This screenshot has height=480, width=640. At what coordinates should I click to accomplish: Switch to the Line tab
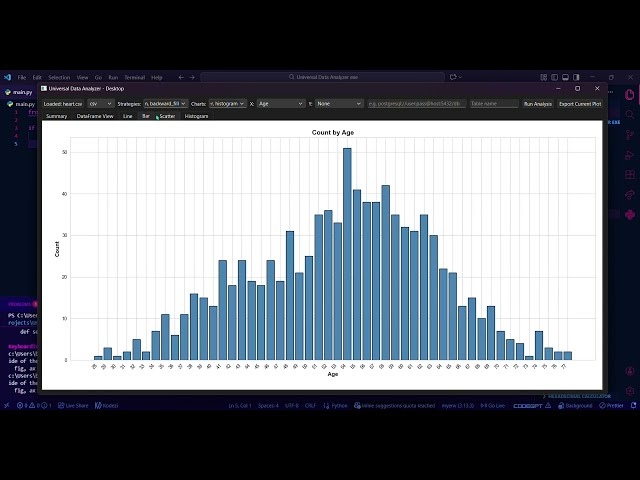[x=127, y=116]
